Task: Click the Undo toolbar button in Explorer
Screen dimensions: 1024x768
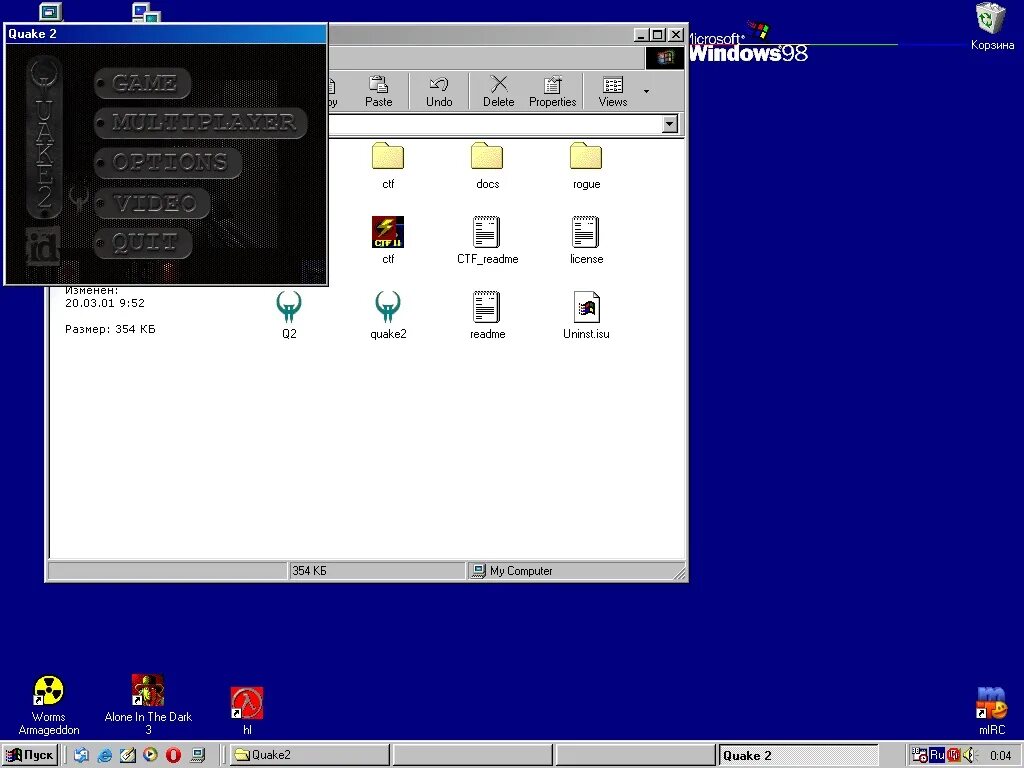Action: [x=439, y=91]
